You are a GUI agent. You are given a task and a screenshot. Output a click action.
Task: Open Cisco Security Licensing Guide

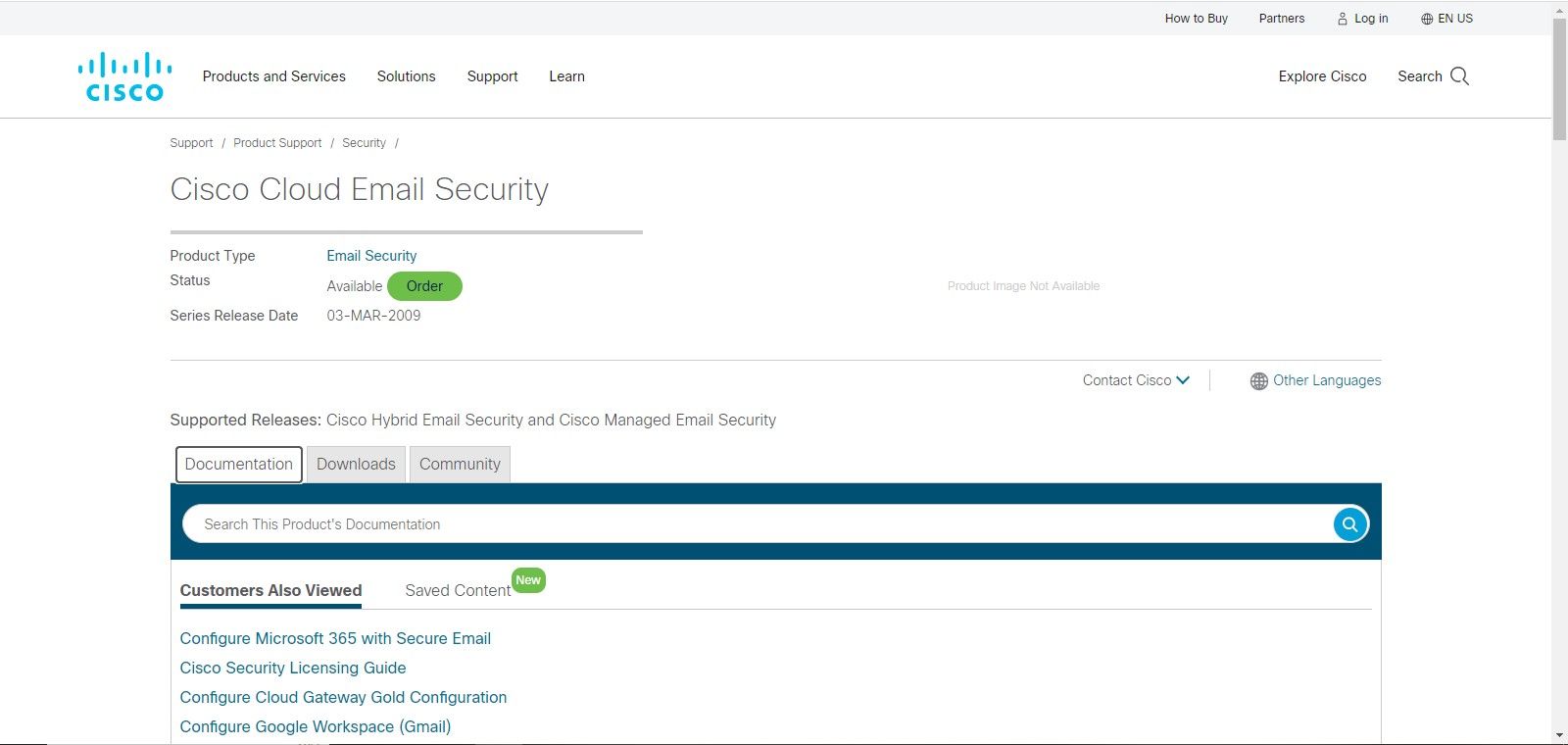(x=293, y=668)
